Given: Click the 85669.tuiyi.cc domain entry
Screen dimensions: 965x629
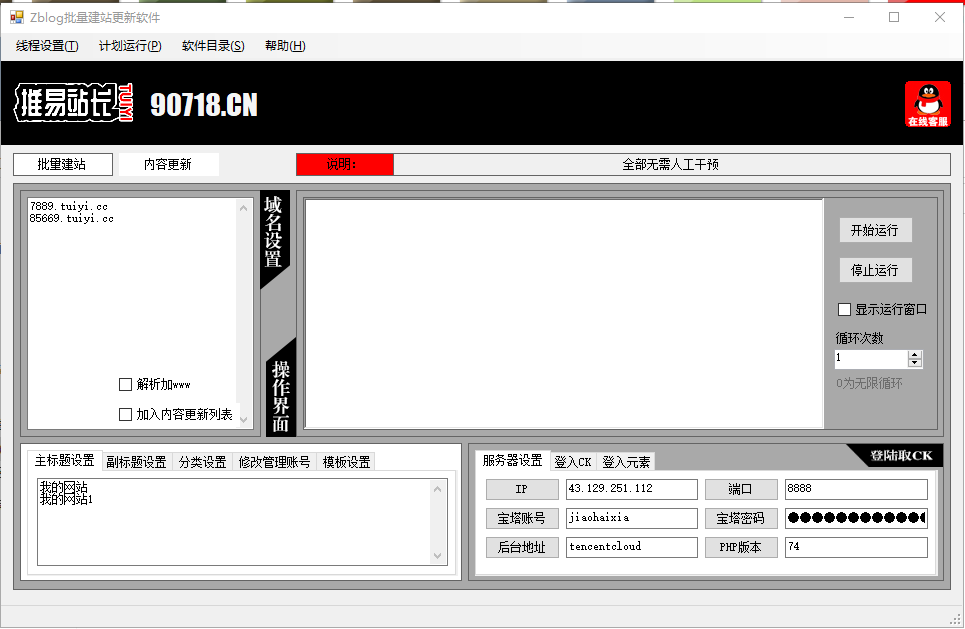Looking at the screenshot, I should click(71, 218).
